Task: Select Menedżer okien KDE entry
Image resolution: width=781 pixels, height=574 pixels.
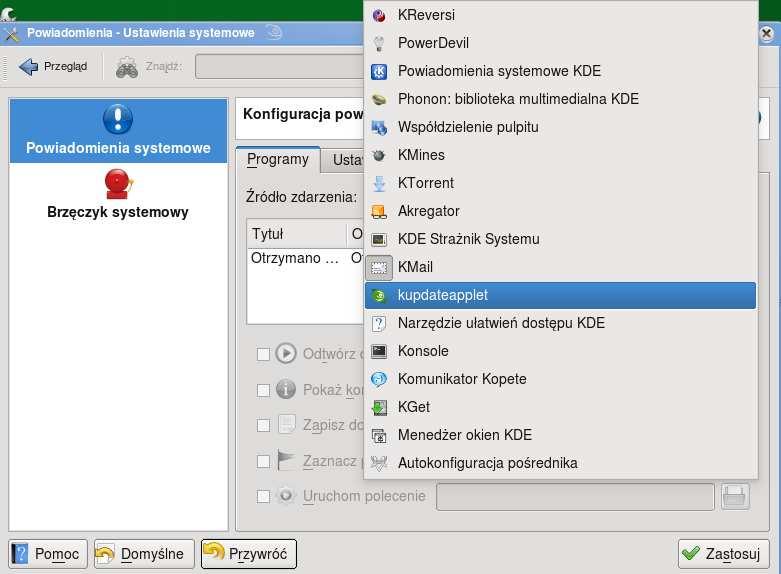Action: tap(560, 435)
